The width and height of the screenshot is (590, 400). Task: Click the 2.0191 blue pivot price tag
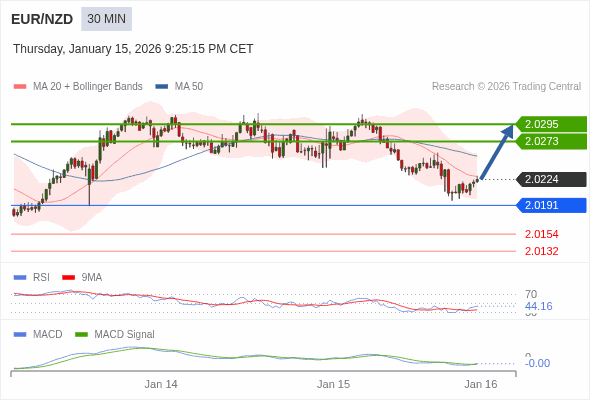coord(551,205)
